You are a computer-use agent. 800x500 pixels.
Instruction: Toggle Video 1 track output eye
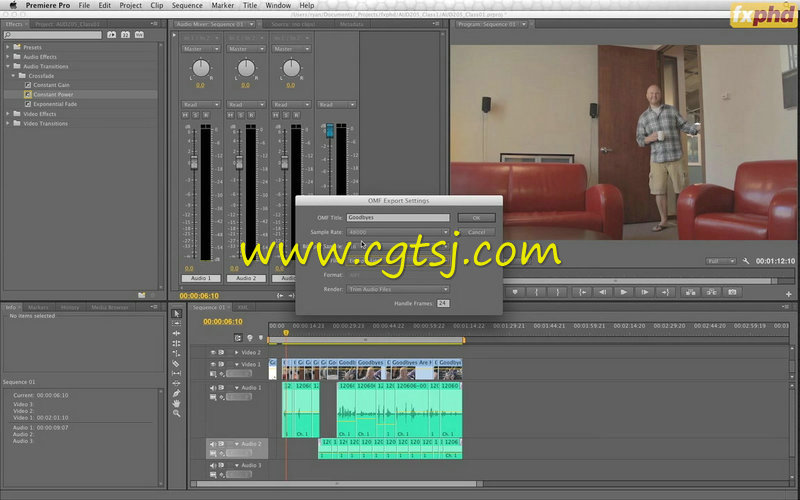pyautogui.click(x=213, y=364)
